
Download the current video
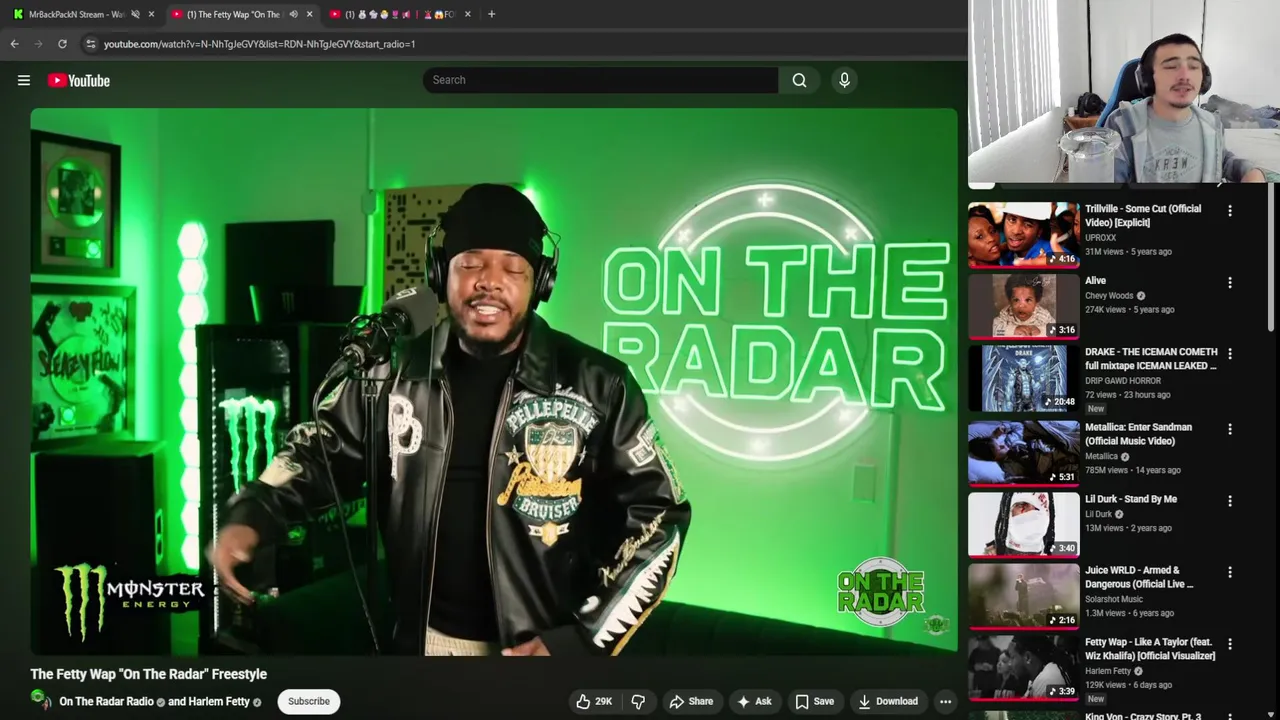(x=888, y=701)
